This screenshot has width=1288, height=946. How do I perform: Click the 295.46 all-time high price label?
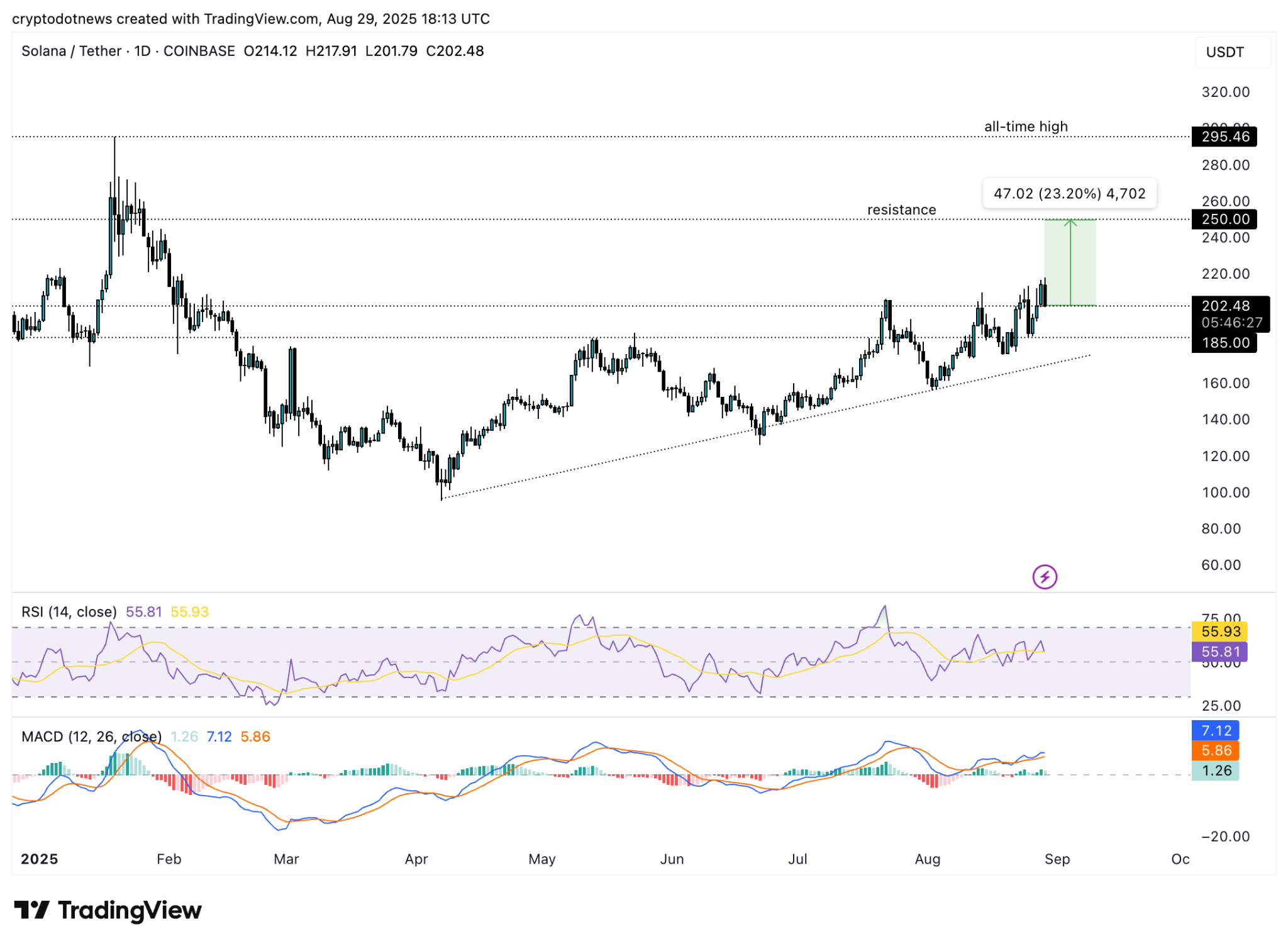point(1223,136)
